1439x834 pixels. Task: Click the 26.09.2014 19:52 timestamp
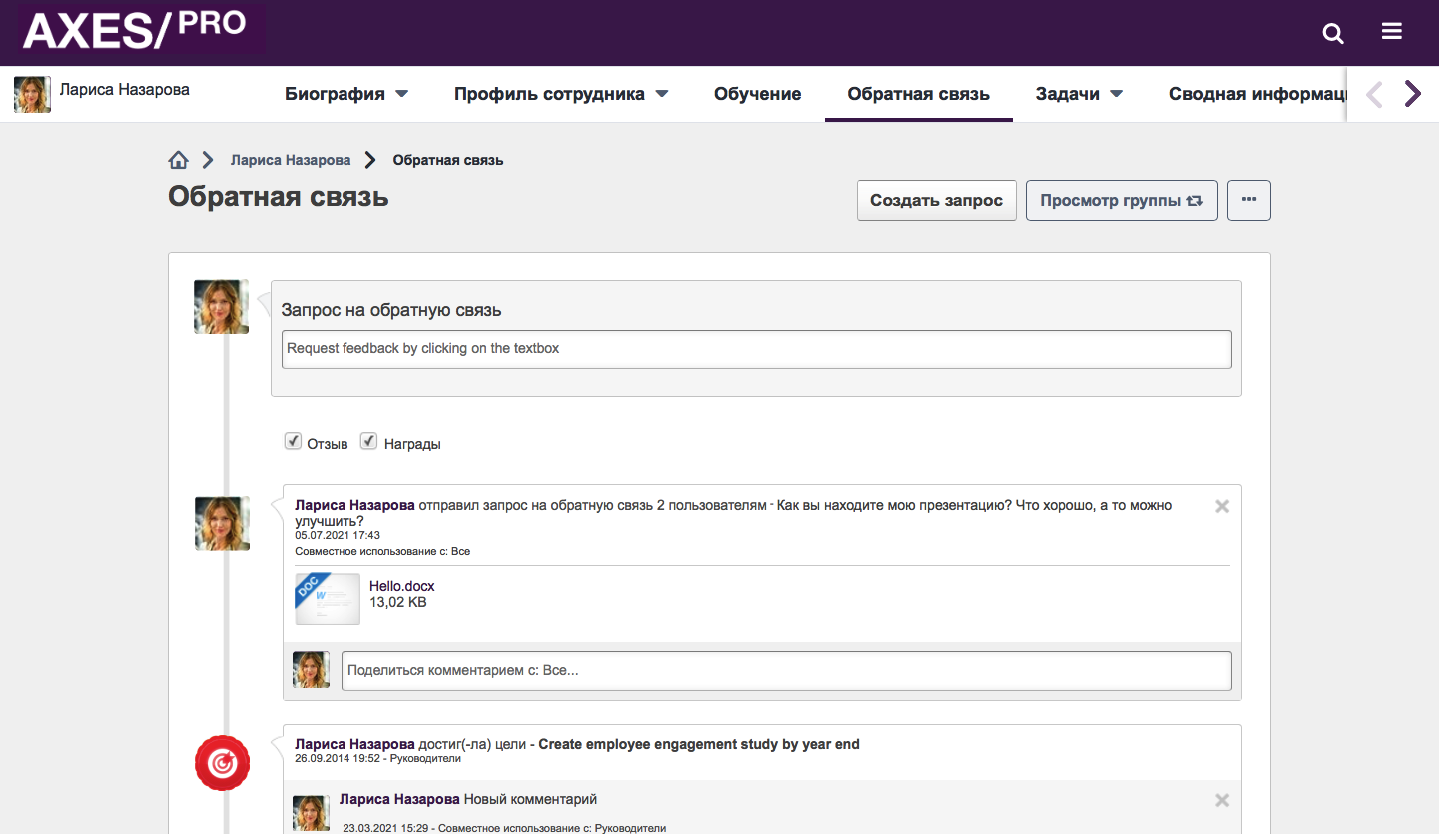pos(338,758)
